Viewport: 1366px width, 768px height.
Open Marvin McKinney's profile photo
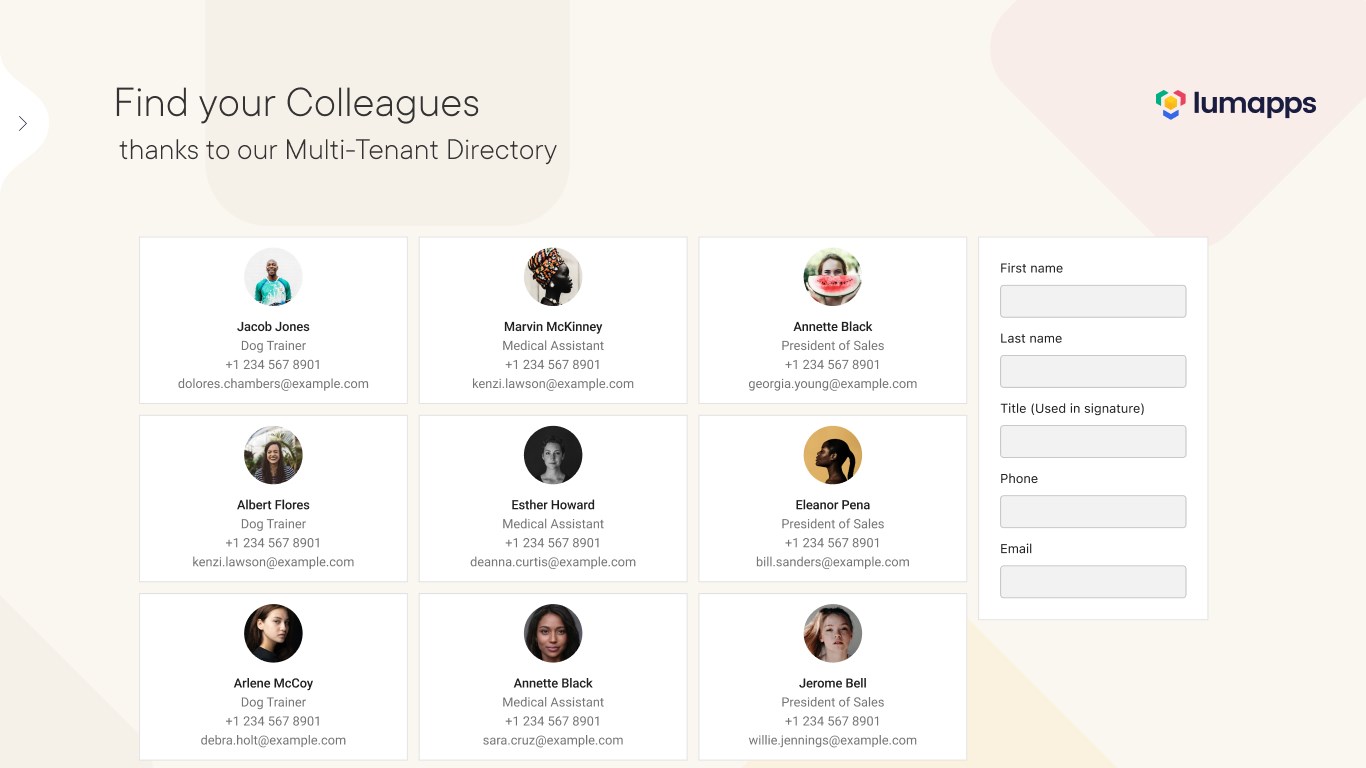point(553,277)
